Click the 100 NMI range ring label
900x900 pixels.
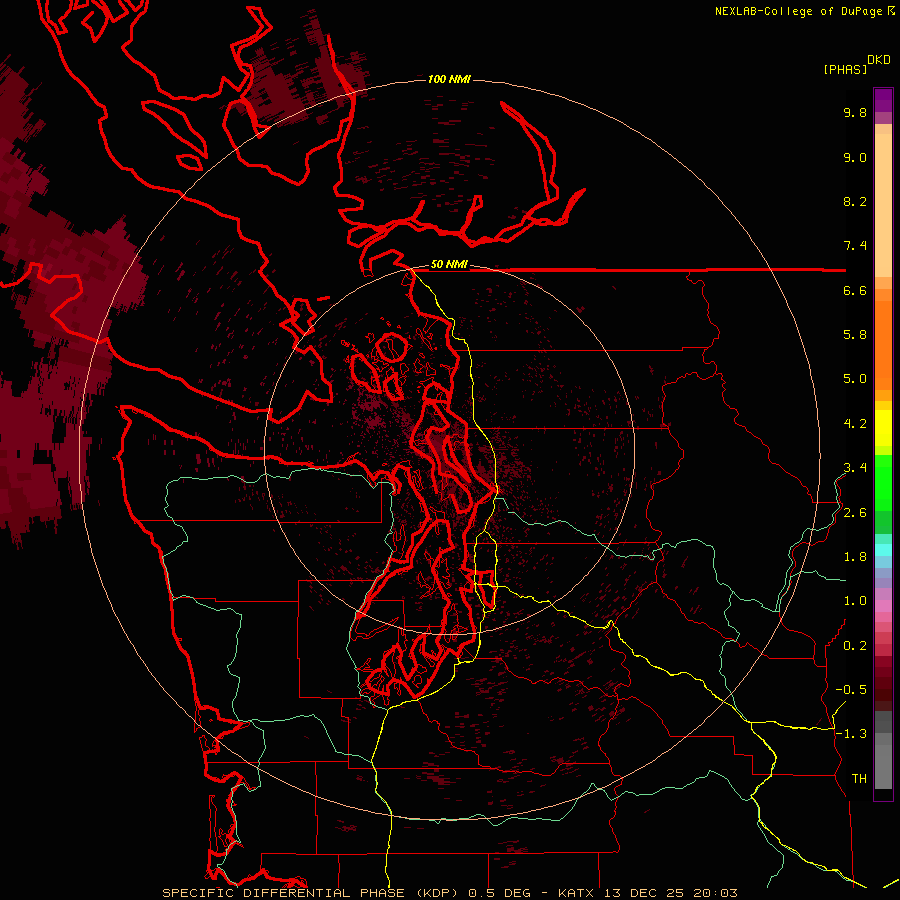(449, 79)
